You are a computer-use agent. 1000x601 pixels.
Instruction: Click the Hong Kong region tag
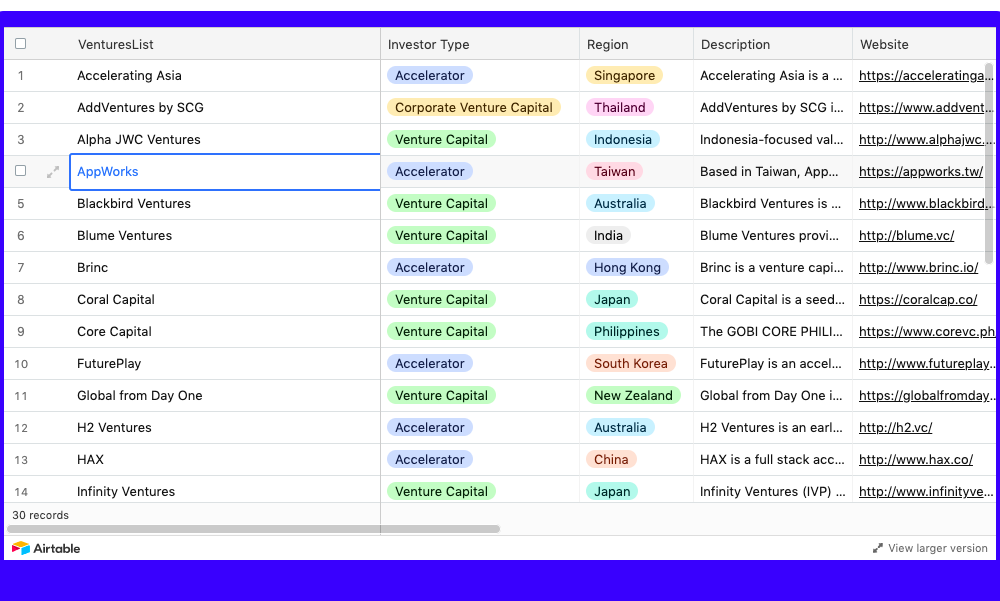point(627,267)
